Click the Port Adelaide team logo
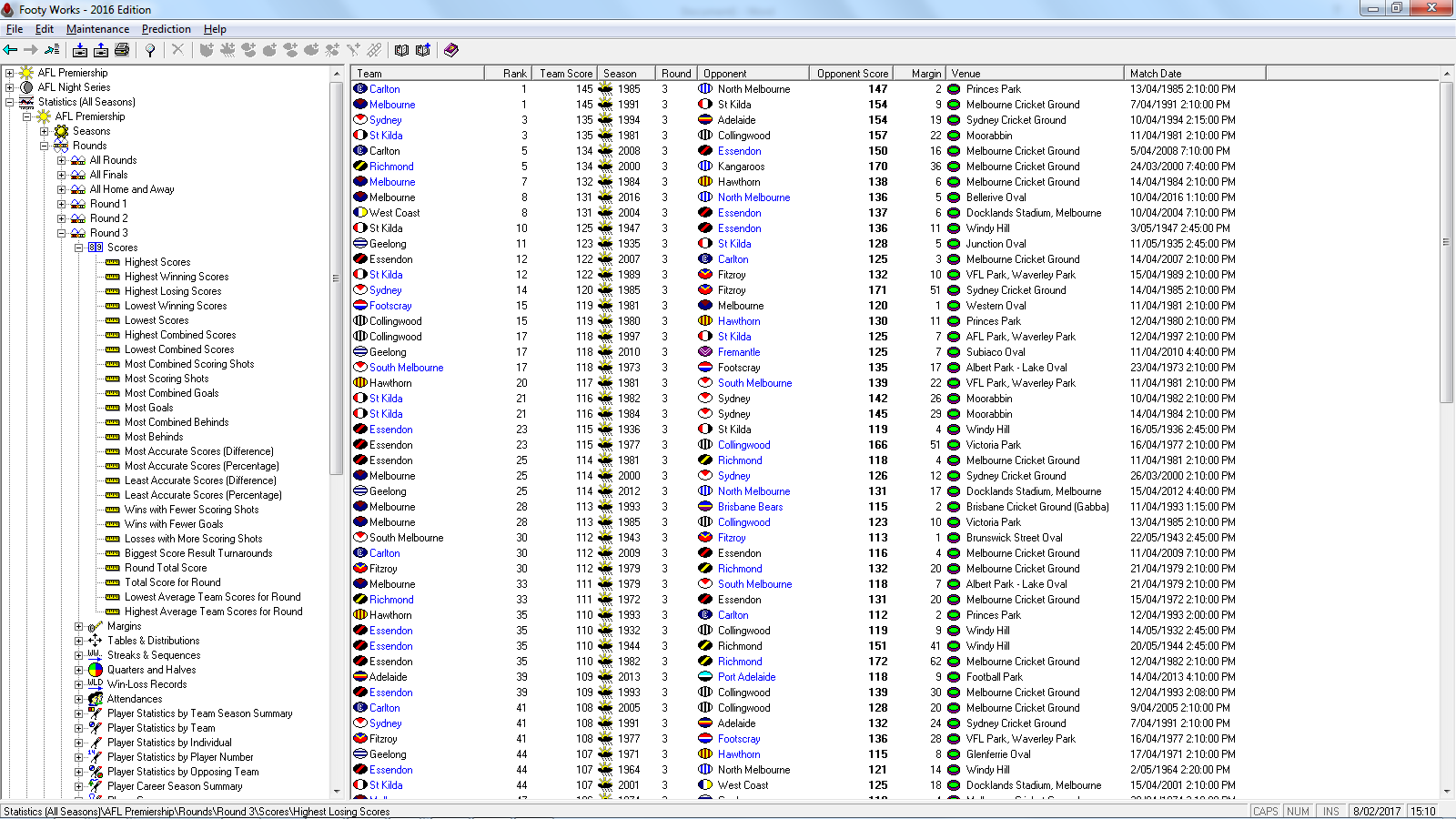Image resolution: width=1456 pixels, height=819 pixels. tap(705, 677)
